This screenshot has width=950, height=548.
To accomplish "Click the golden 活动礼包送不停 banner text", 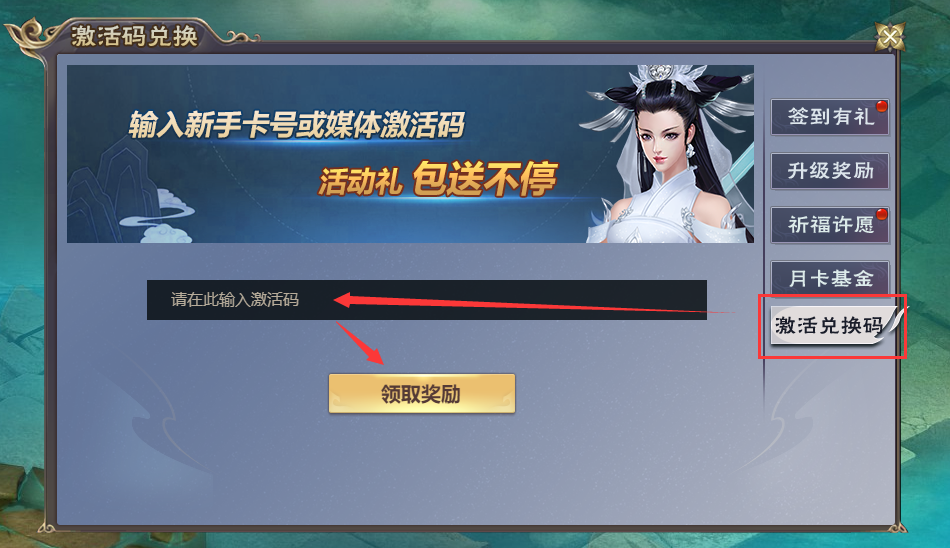I will point(437,179).
